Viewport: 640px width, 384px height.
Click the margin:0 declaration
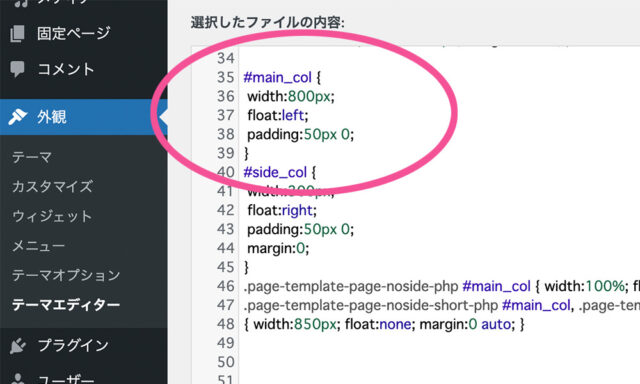(278, 248)
